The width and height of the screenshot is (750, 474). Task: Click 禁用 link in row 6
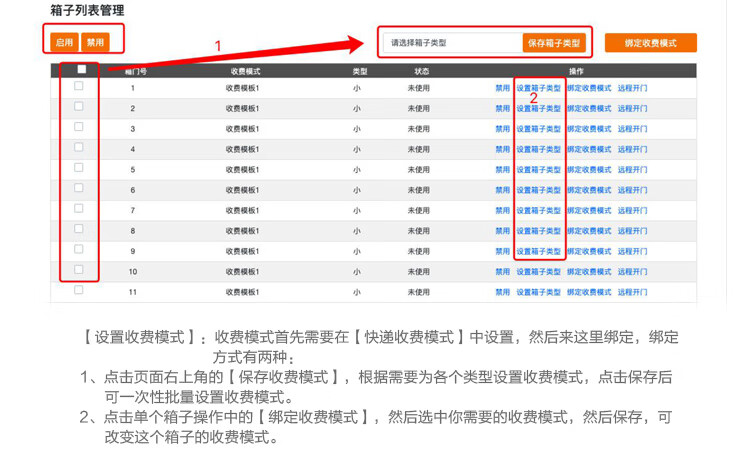(x=502, y=190)
